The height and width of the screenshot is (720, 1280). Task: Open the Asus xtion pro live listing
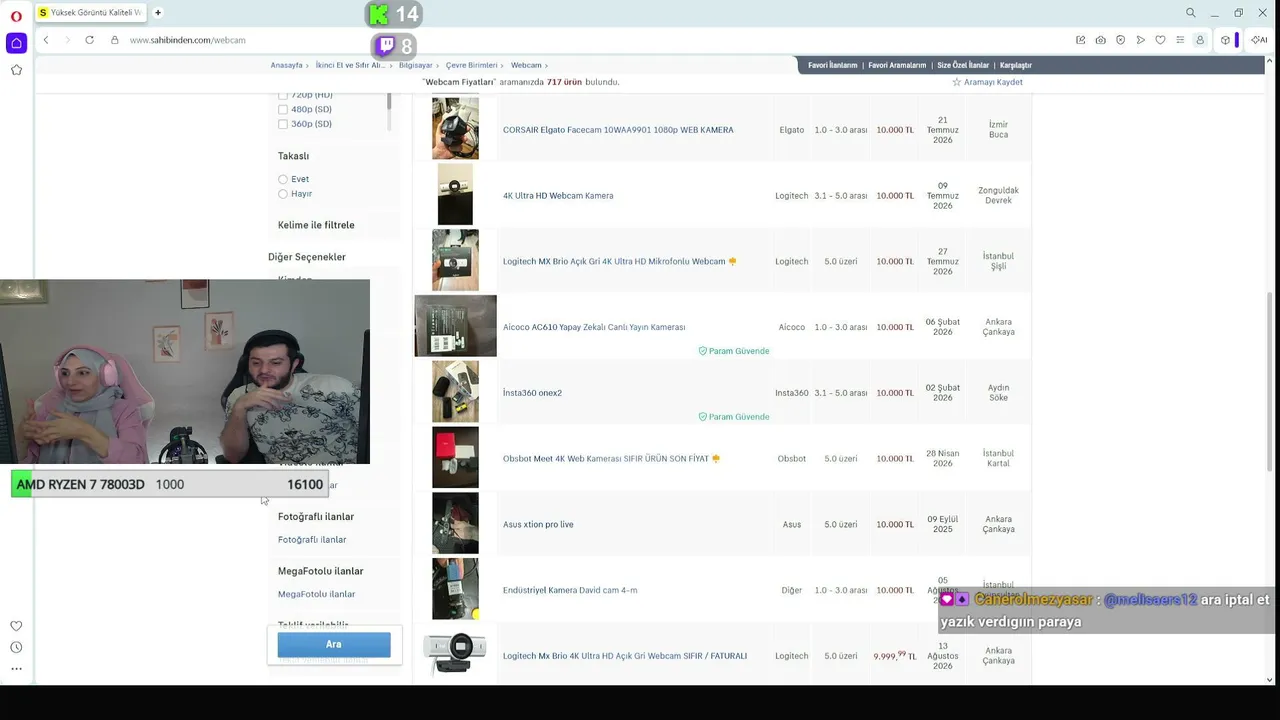coord(538,525)
